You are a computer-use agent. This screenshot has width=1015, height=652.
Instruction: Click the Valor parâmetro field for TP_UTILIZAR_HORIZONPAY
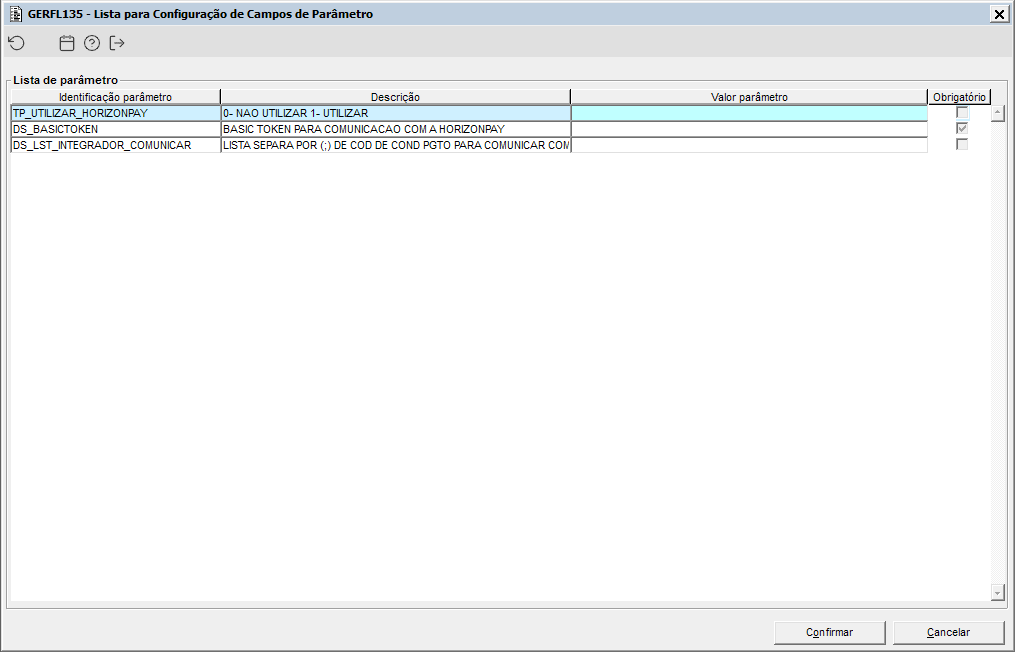pos(750,113)
